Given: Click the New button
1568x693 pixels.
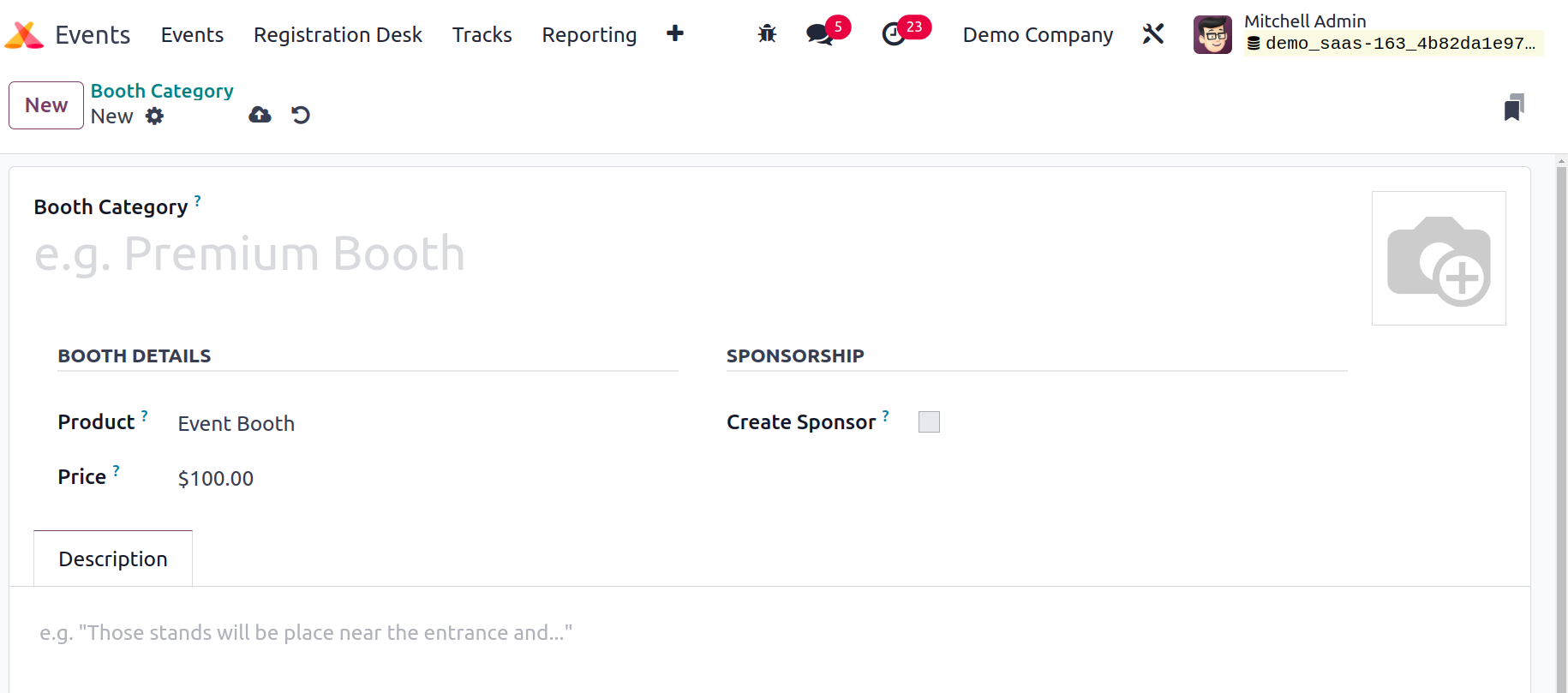Looking at the screenshot, I should (46, 105).
